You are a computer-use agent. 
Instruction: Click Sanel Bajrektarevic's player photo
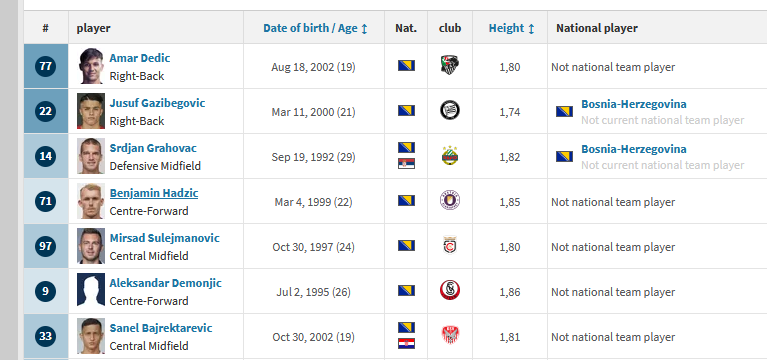pos(91,336)
